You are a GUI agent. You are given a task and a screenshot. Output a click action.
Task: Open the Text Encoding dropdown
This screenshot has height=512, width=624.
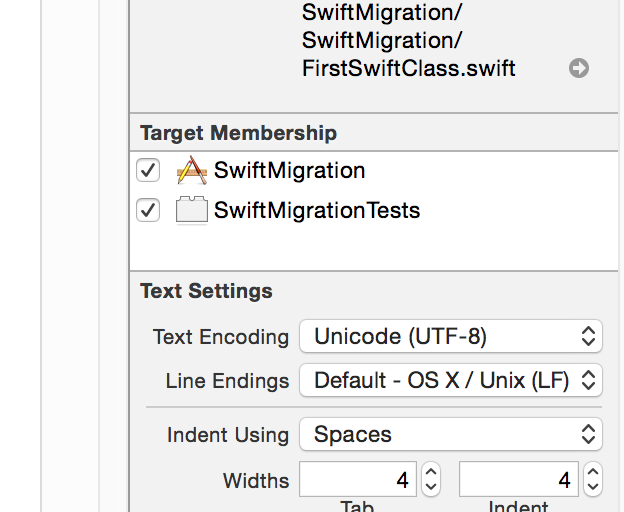point(450,337)
